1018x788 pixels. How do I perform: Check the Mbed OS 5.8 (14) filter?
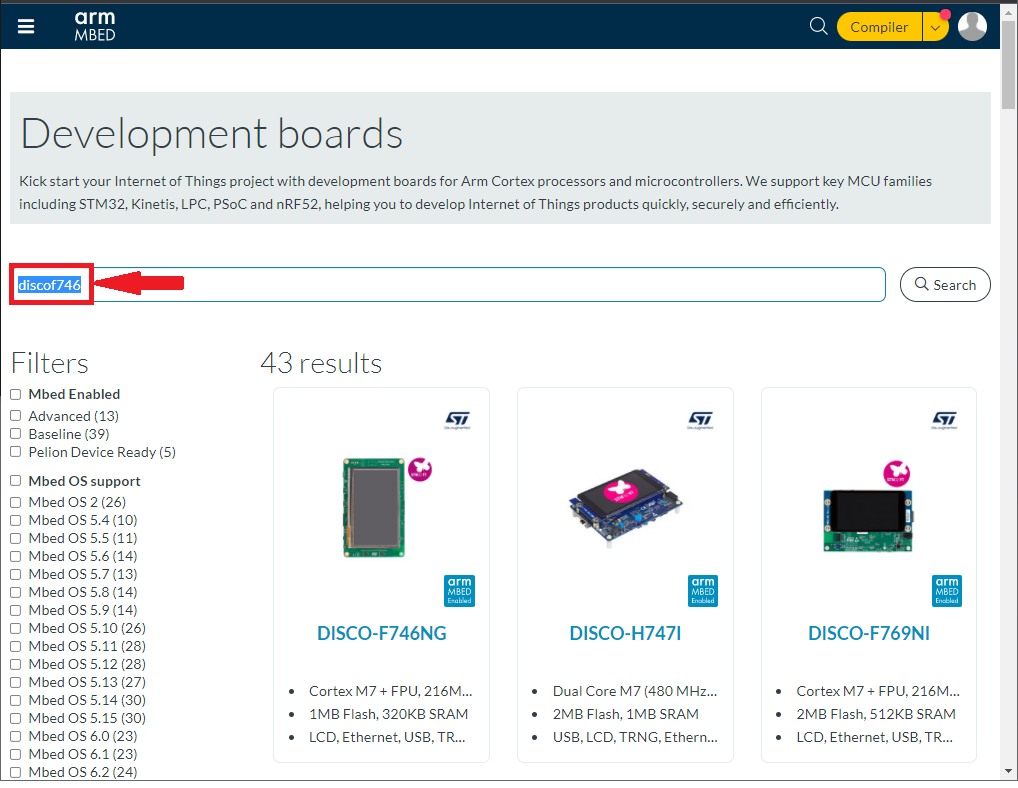coord(16,592)
